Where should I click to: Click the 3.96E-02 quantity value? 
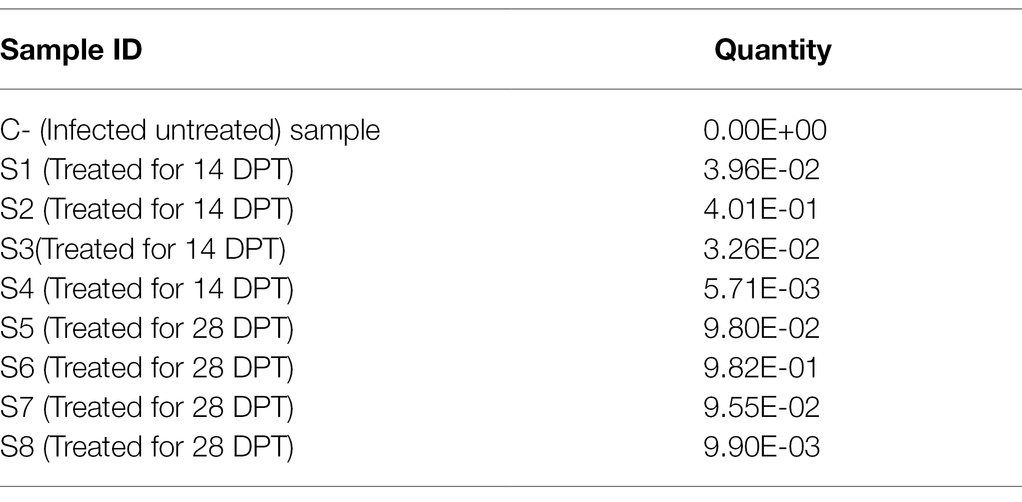[x=761, y=170]
